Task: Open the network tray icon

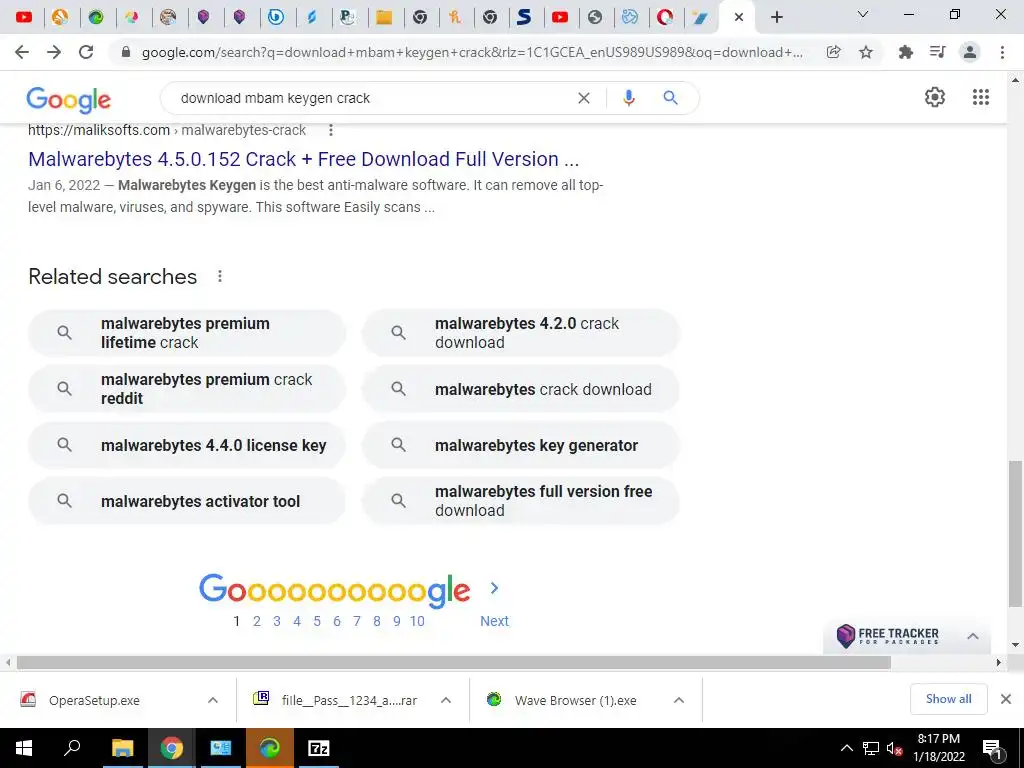Action: pos(871,748)
